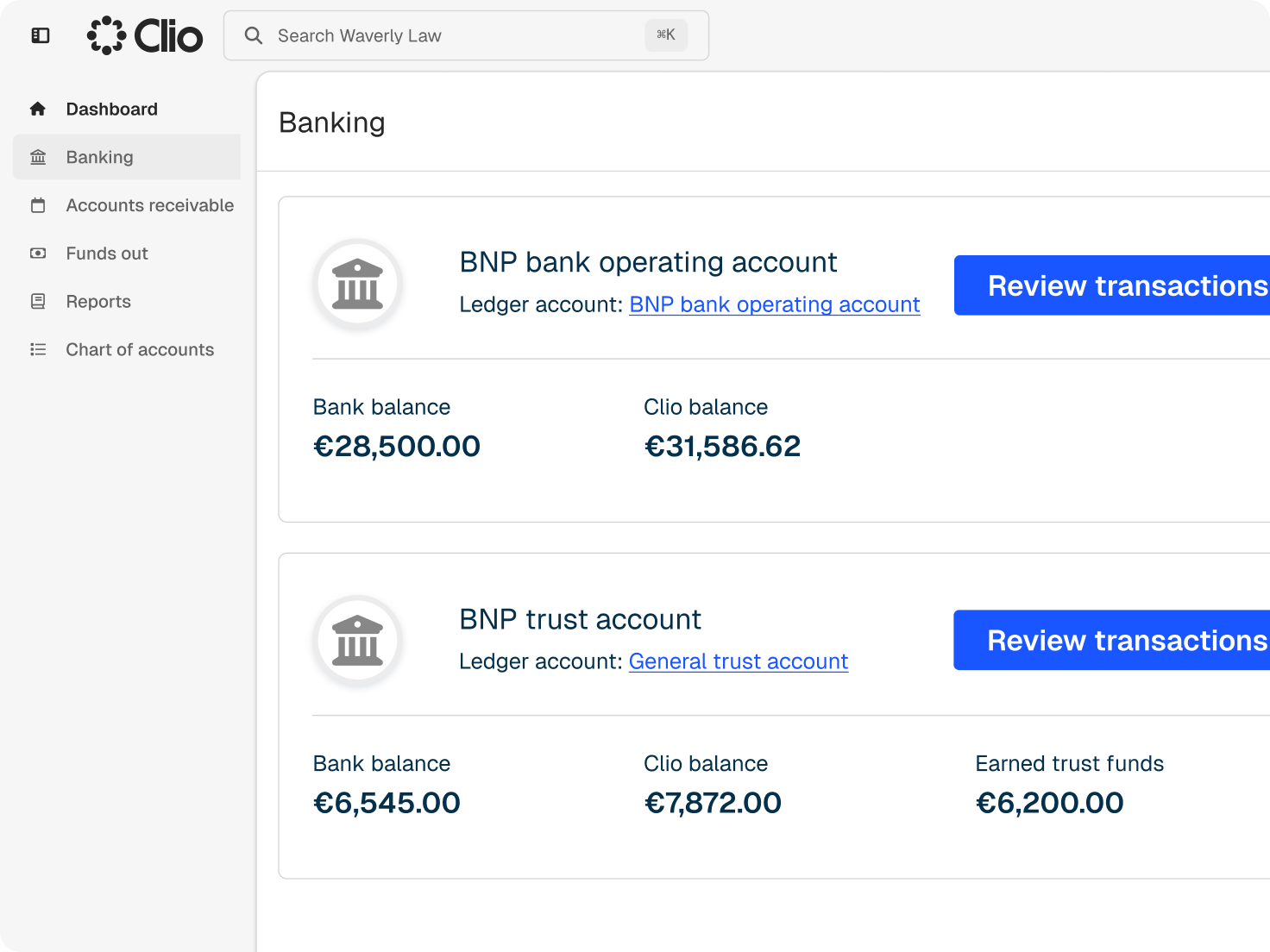
Task: Click the BNP trust account title
Action: coord(580,619)
